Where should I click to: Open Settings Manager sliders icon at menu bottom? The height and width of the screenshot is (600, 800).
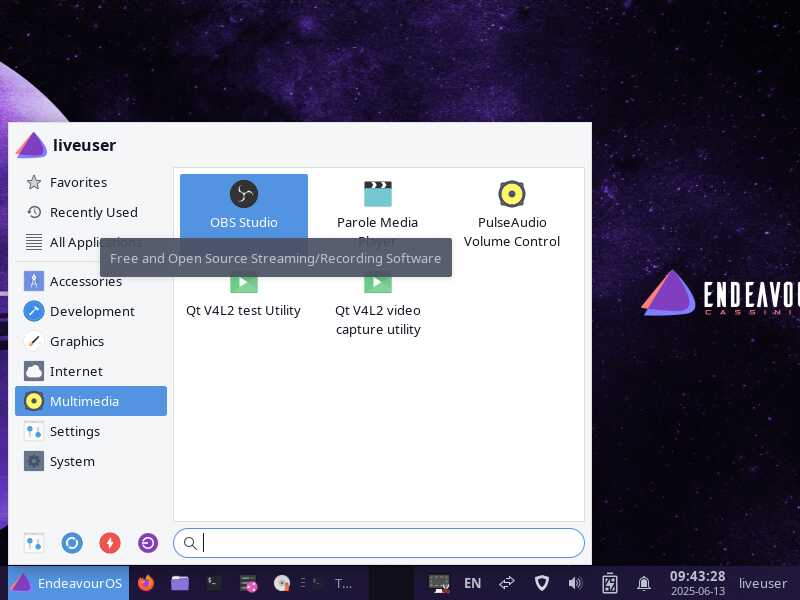point(34,543)
